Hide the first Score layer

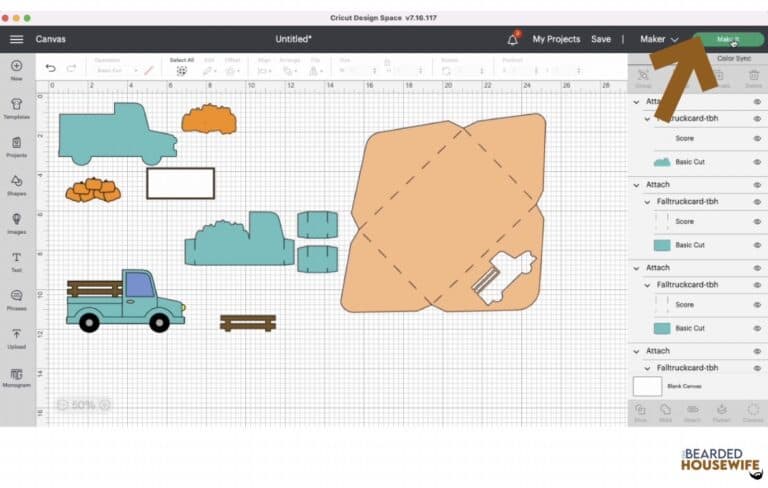tap(756, 138)
